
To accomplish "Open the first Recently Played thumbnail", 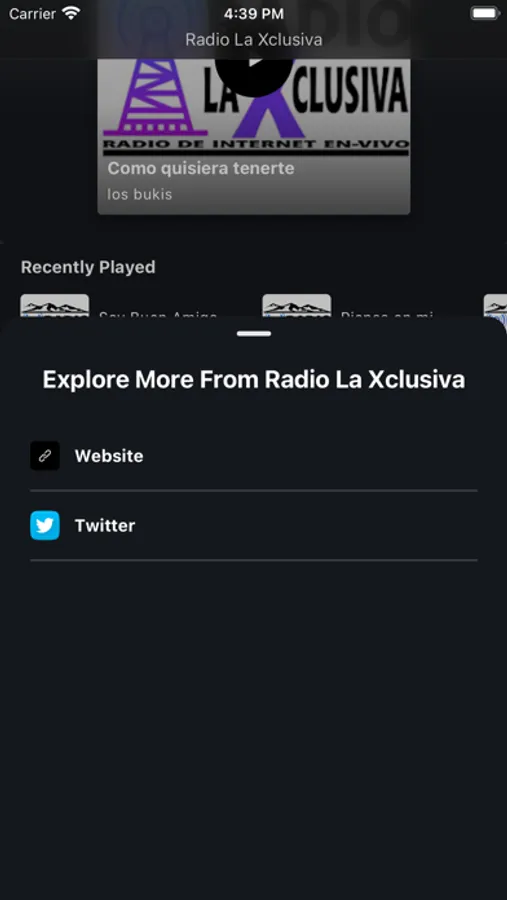I will coord(55,305).
